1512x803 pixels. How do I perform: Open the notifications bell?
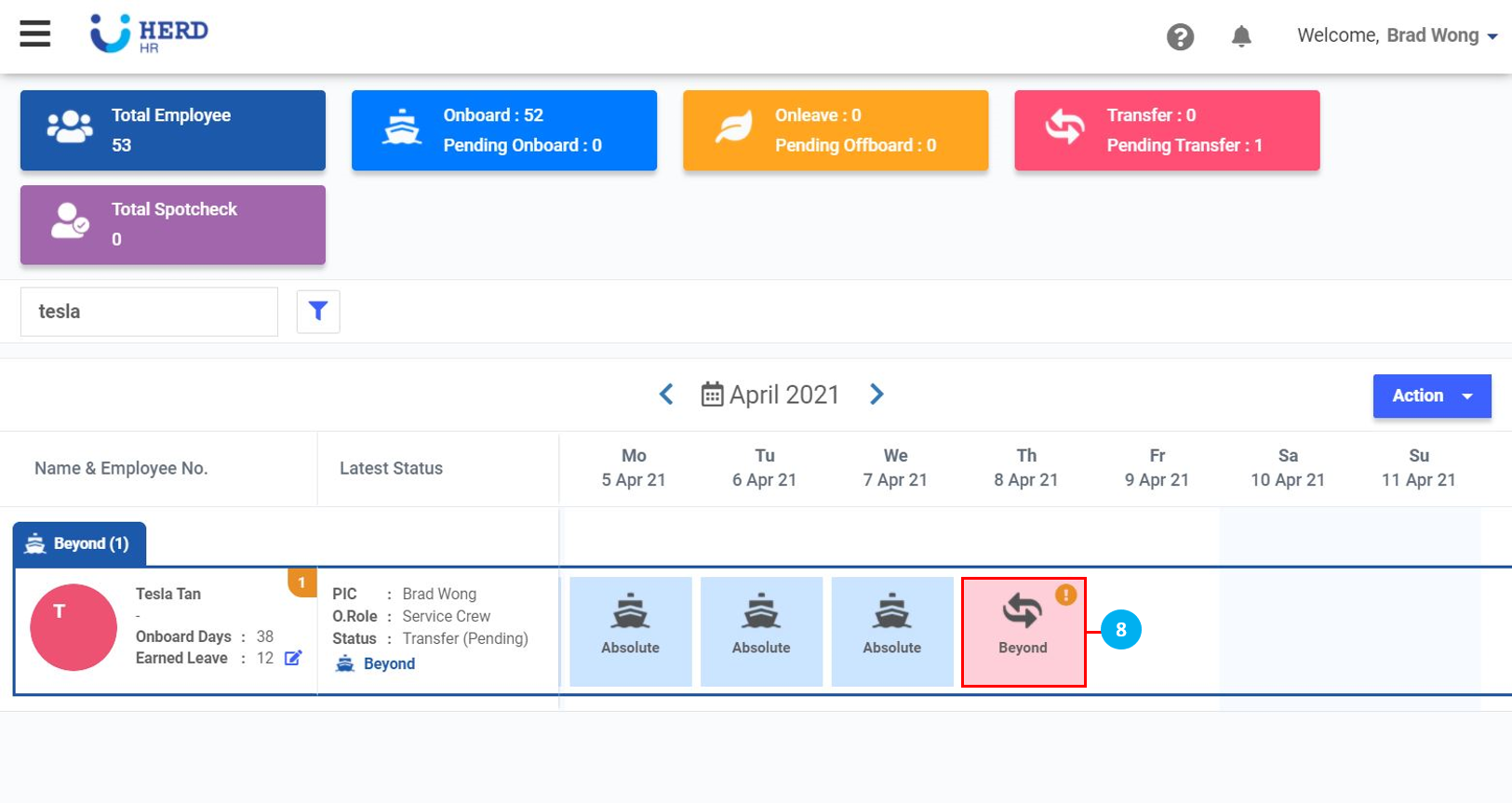[1240, 36]
